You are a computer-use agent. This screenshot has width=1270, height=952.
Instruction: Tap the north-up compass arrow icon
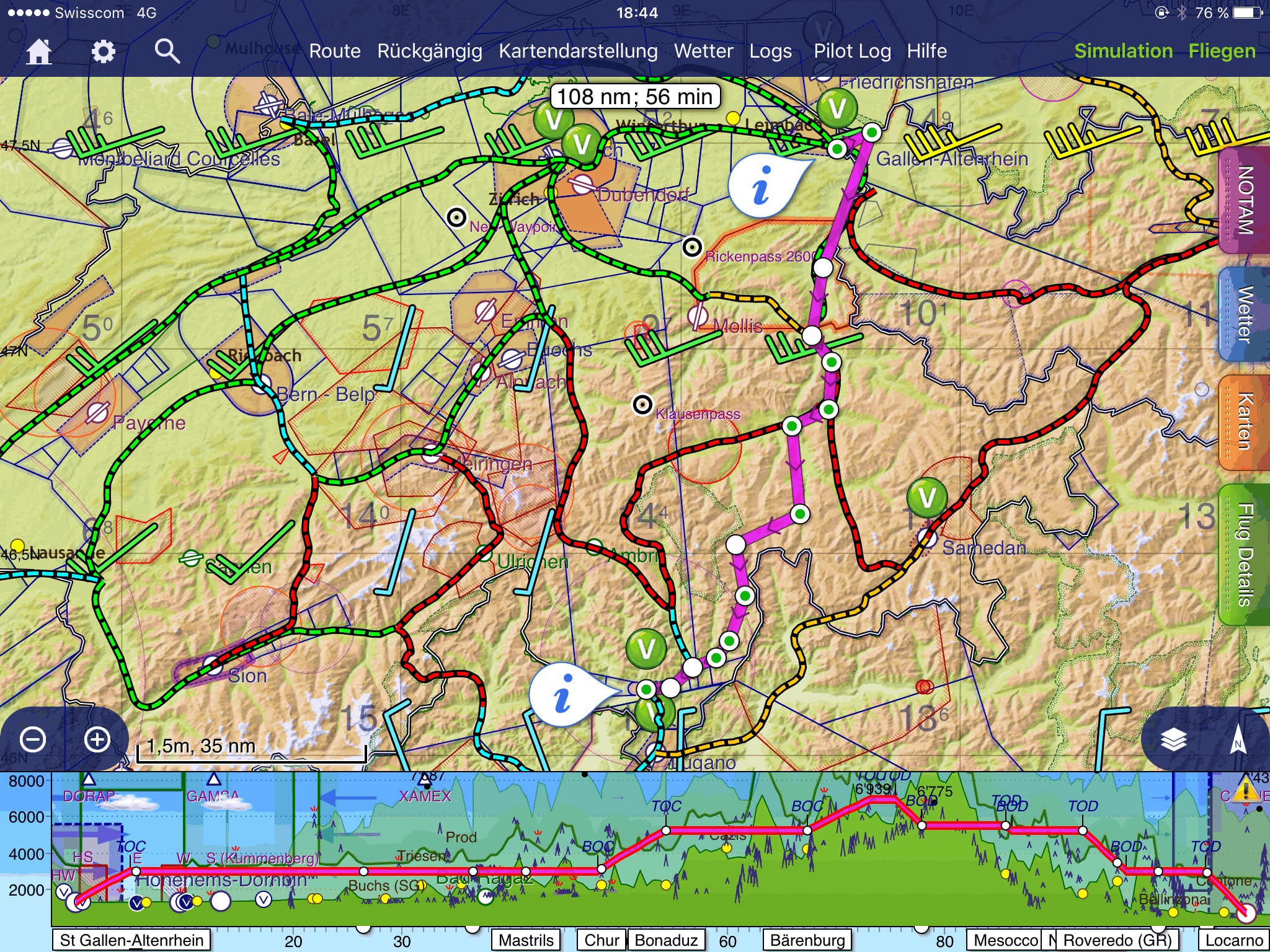click(x=1238, y=739)
